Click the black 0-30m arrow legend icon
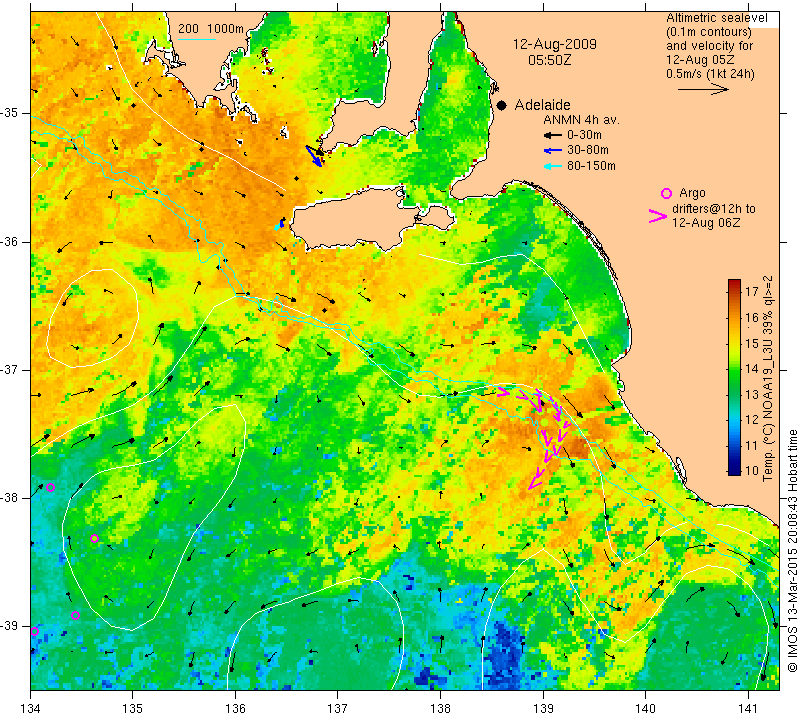The width and height of the screenshot is (800, 720). (x=553, y=136)
